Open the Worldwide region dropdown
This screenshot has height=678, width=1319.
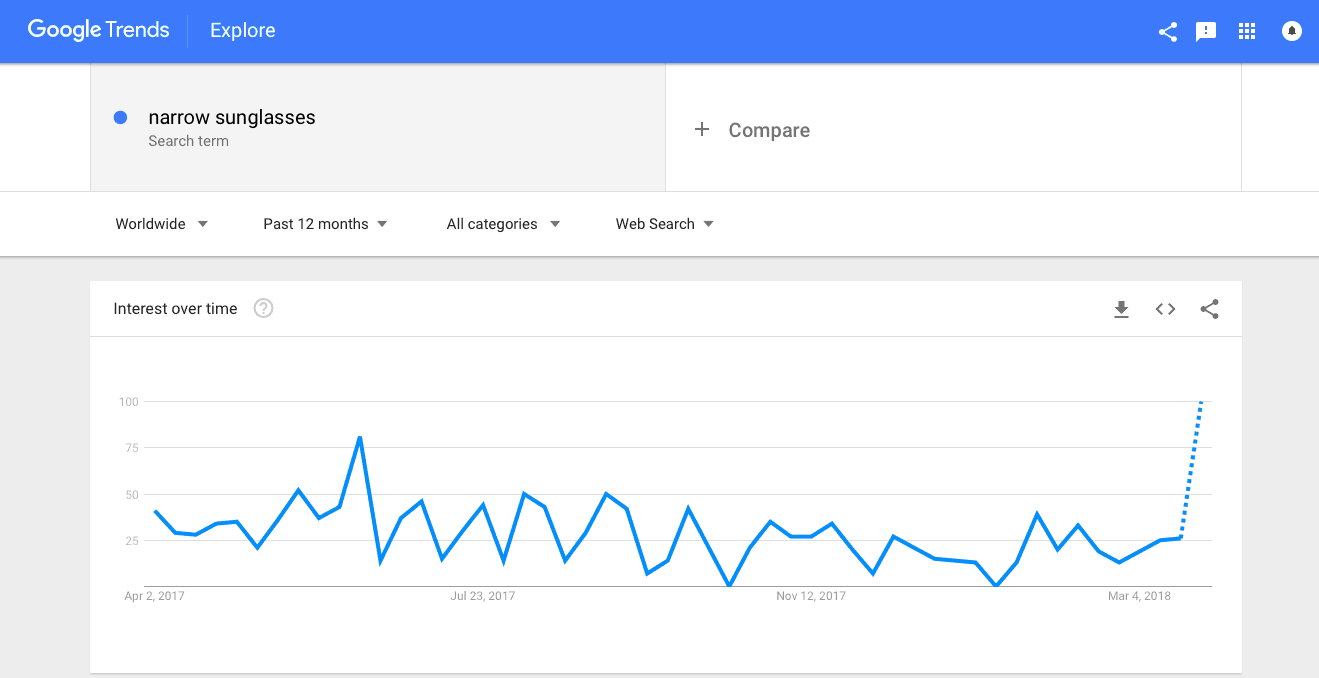click(x=161, y=224)
